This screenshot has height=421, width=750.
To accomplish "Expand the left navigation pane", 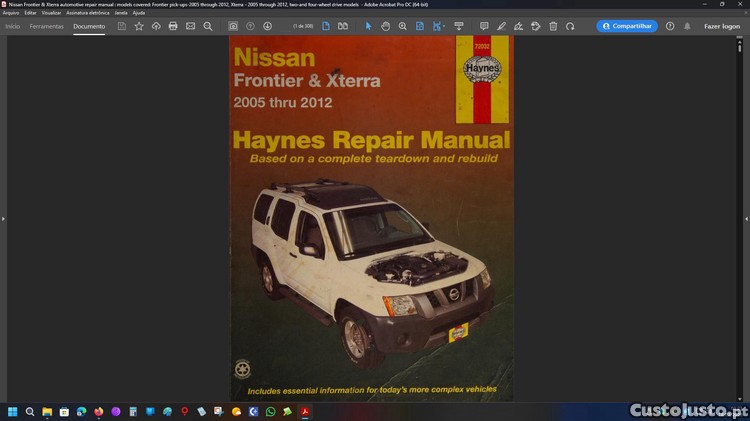I will (x=3, y=218).
